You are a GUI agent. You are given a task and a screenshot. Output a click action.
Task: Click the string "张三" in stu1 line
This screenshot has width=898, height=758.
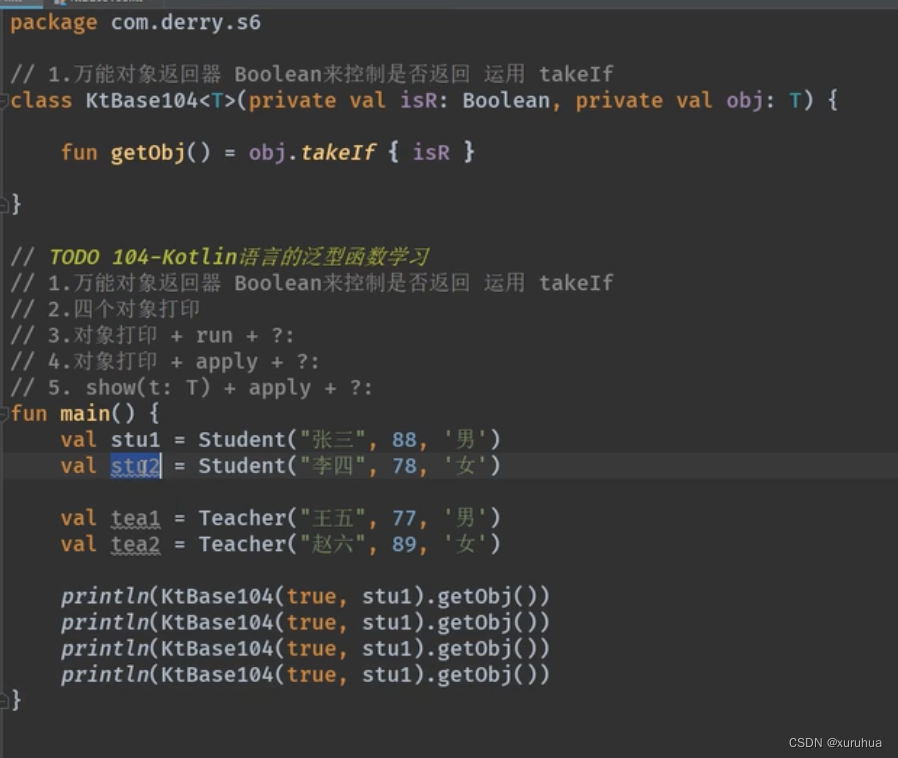(x=332, y=440)
